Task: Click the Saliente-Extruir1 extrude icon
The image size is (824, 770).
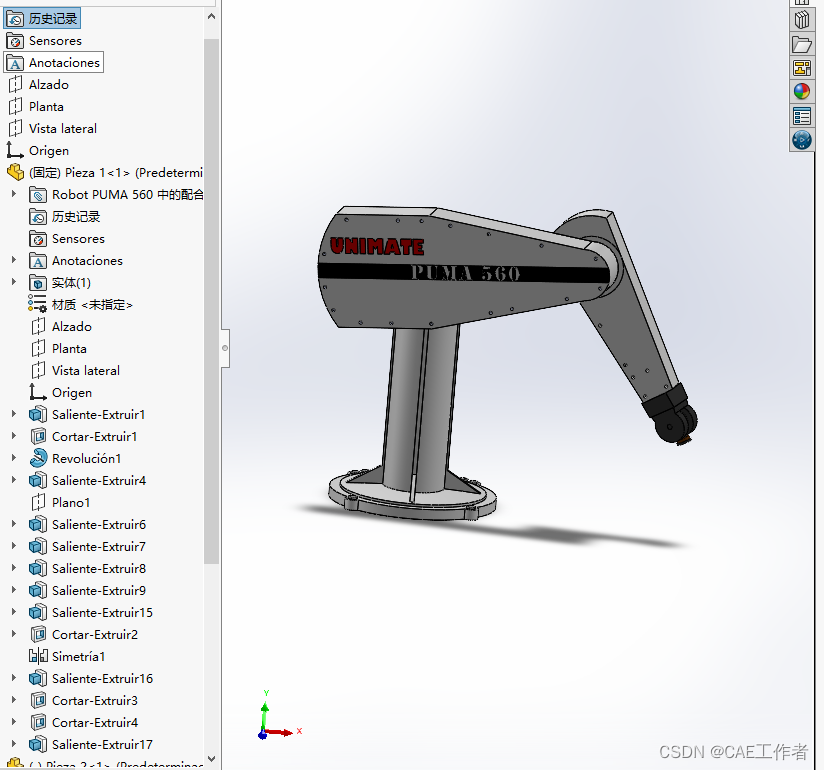Action: [x=38, y=415]
